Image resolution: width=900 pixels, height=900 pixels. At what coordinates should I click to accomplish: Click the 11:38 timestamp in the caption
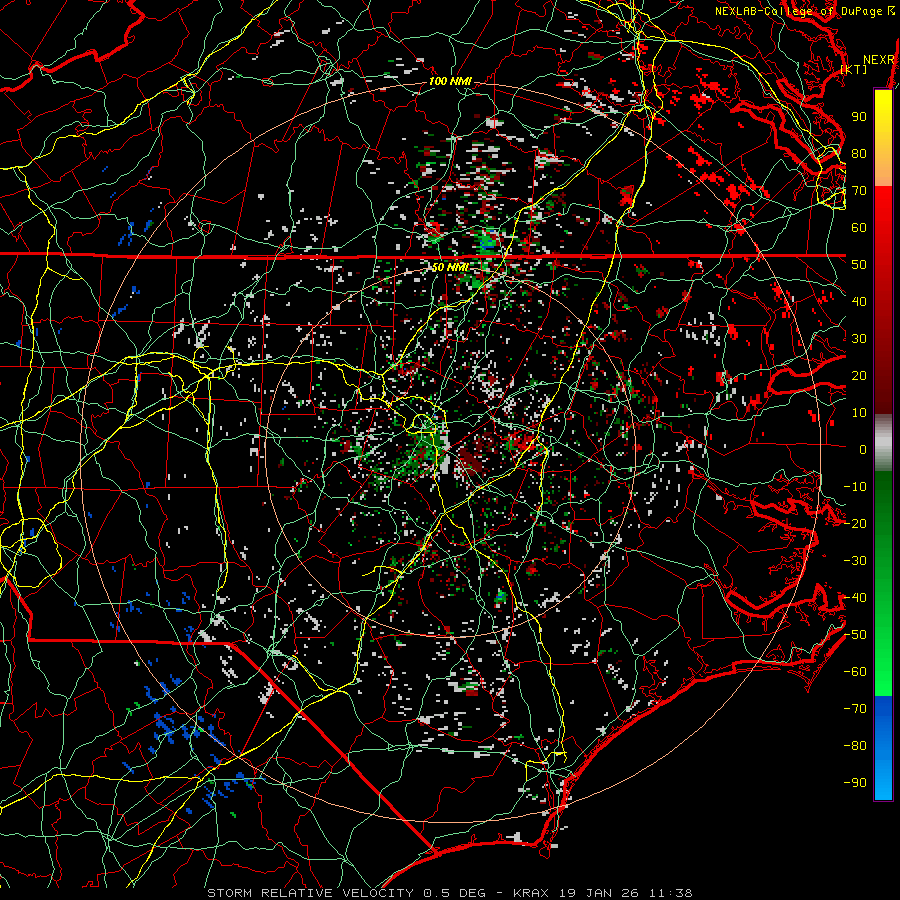coord(670,893)
